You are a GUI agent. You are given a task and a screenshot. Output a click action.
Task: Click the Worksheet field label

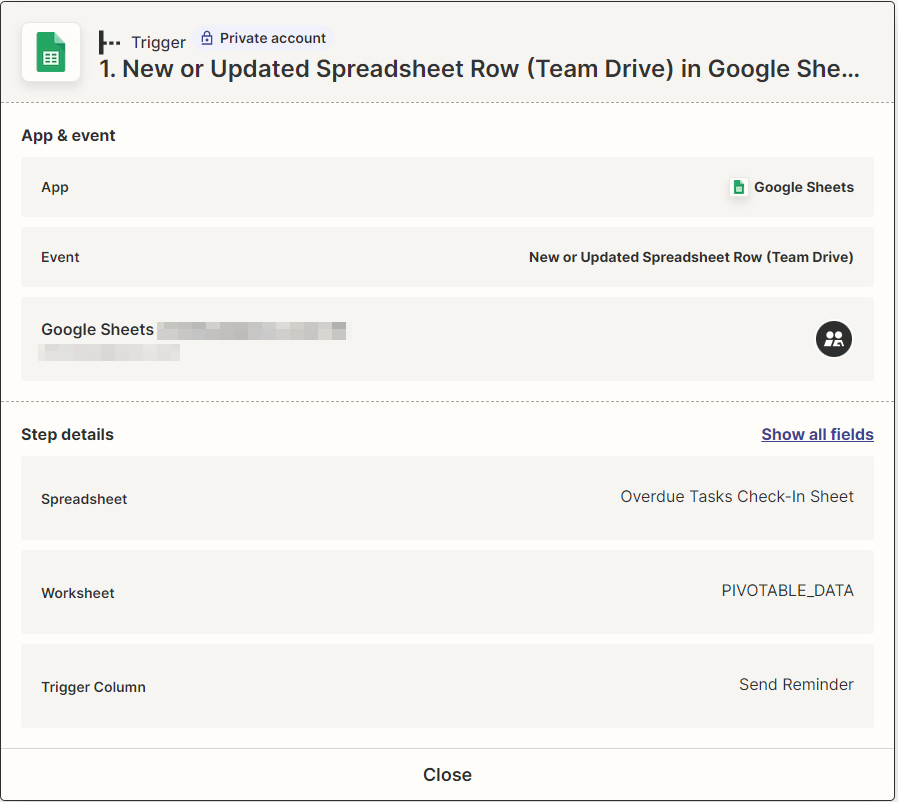(x=78, y=593)
